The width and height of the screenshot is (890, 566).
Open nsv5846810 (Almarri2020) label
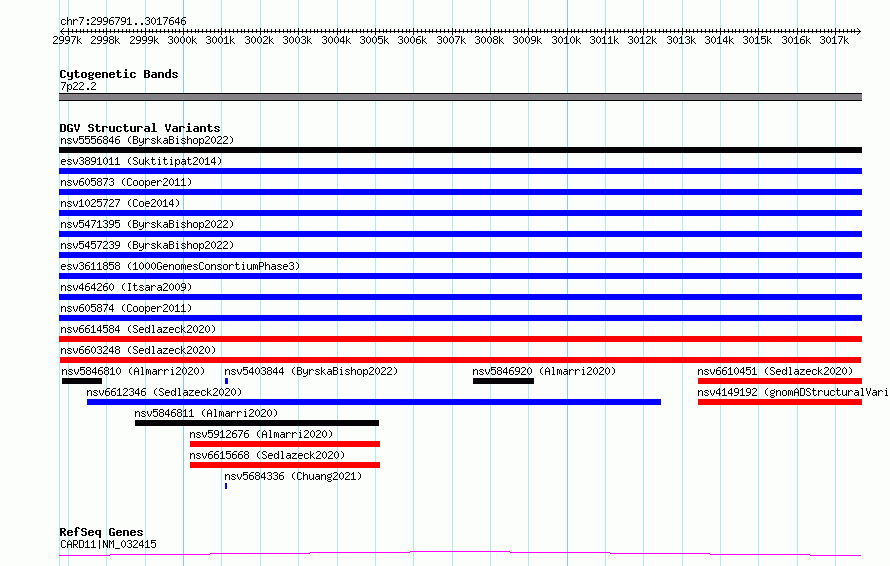pos(133,371)
